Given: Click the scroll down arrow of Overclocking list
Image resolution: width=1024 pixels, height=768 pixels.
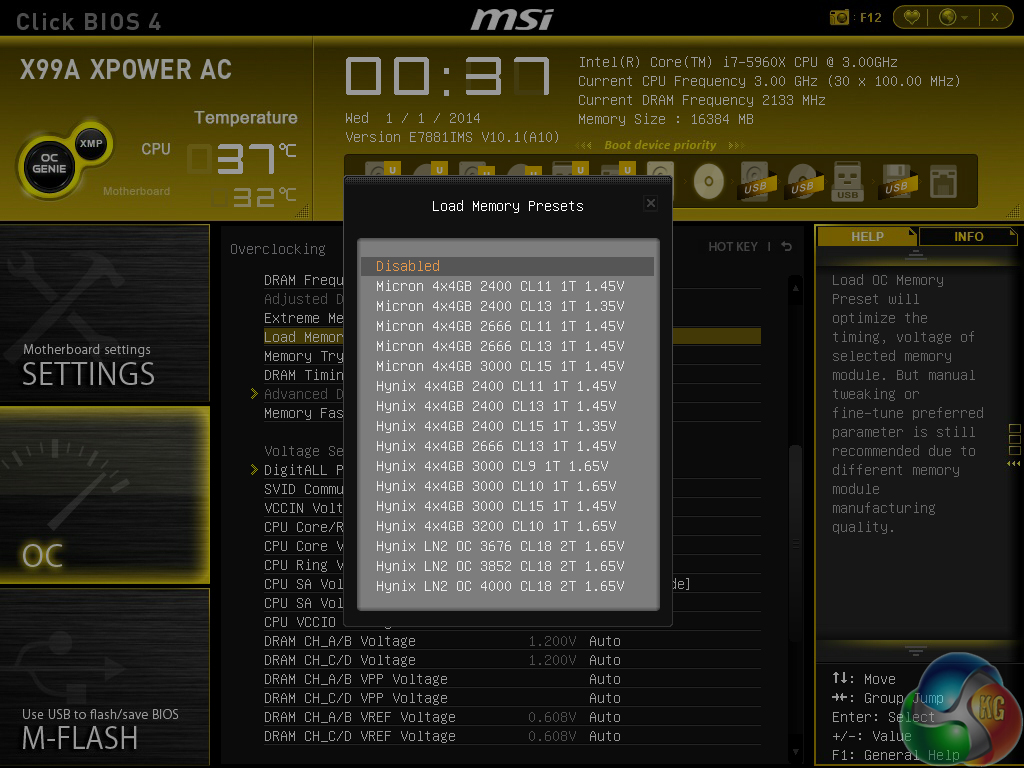Looking at the screenshot, I should click(x=795, y=752).
